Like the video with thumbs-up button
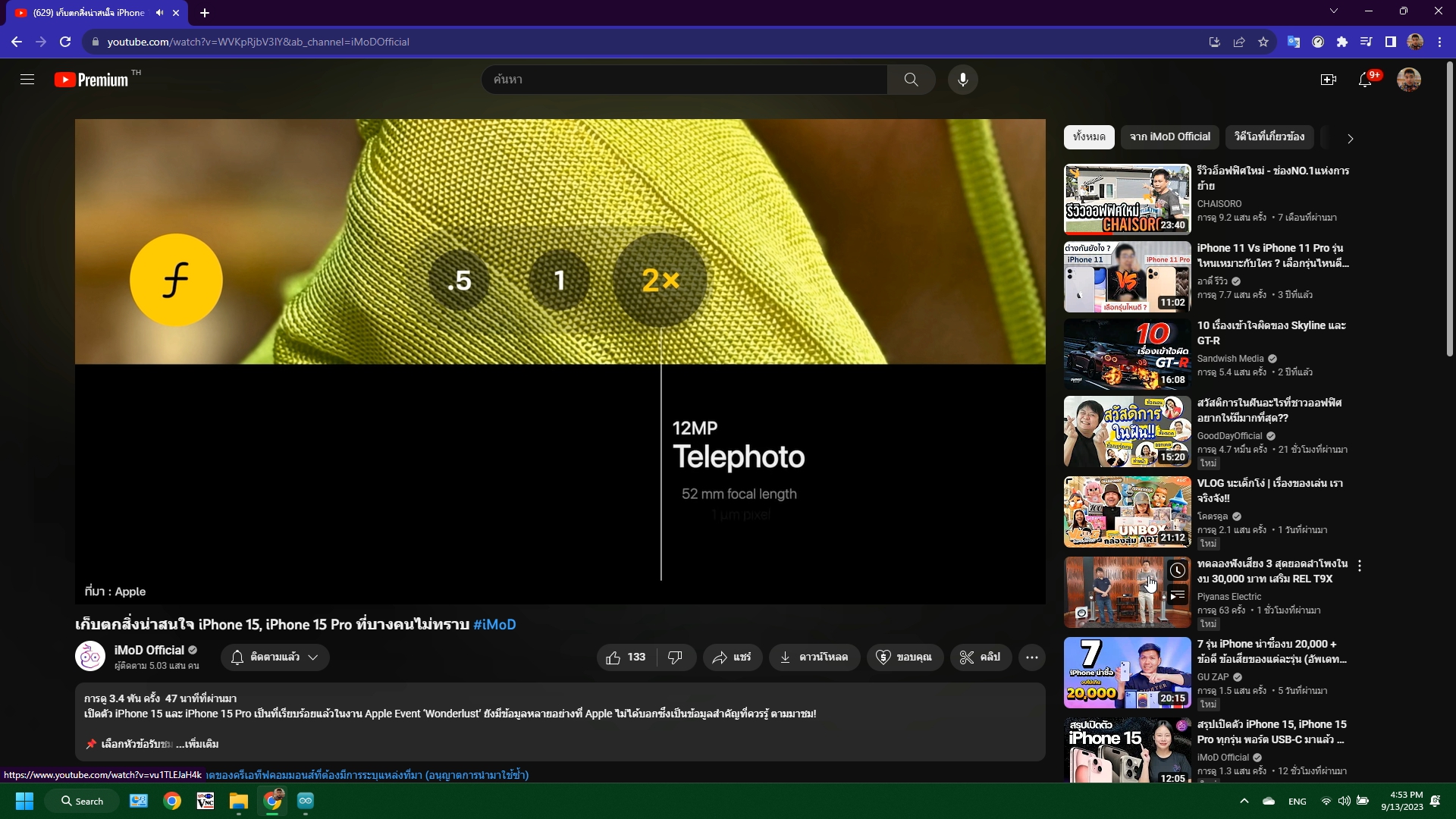 click(626, 657)
